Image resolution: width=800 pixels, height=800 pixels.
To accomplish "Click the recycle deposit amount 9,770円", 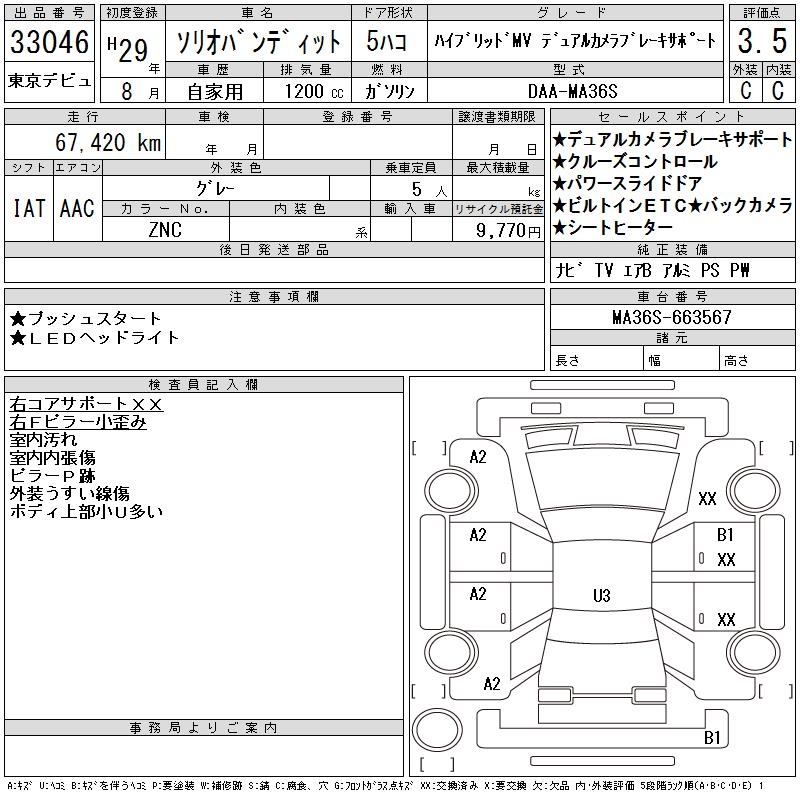I will pyautogui.click(x=497, y=229).
